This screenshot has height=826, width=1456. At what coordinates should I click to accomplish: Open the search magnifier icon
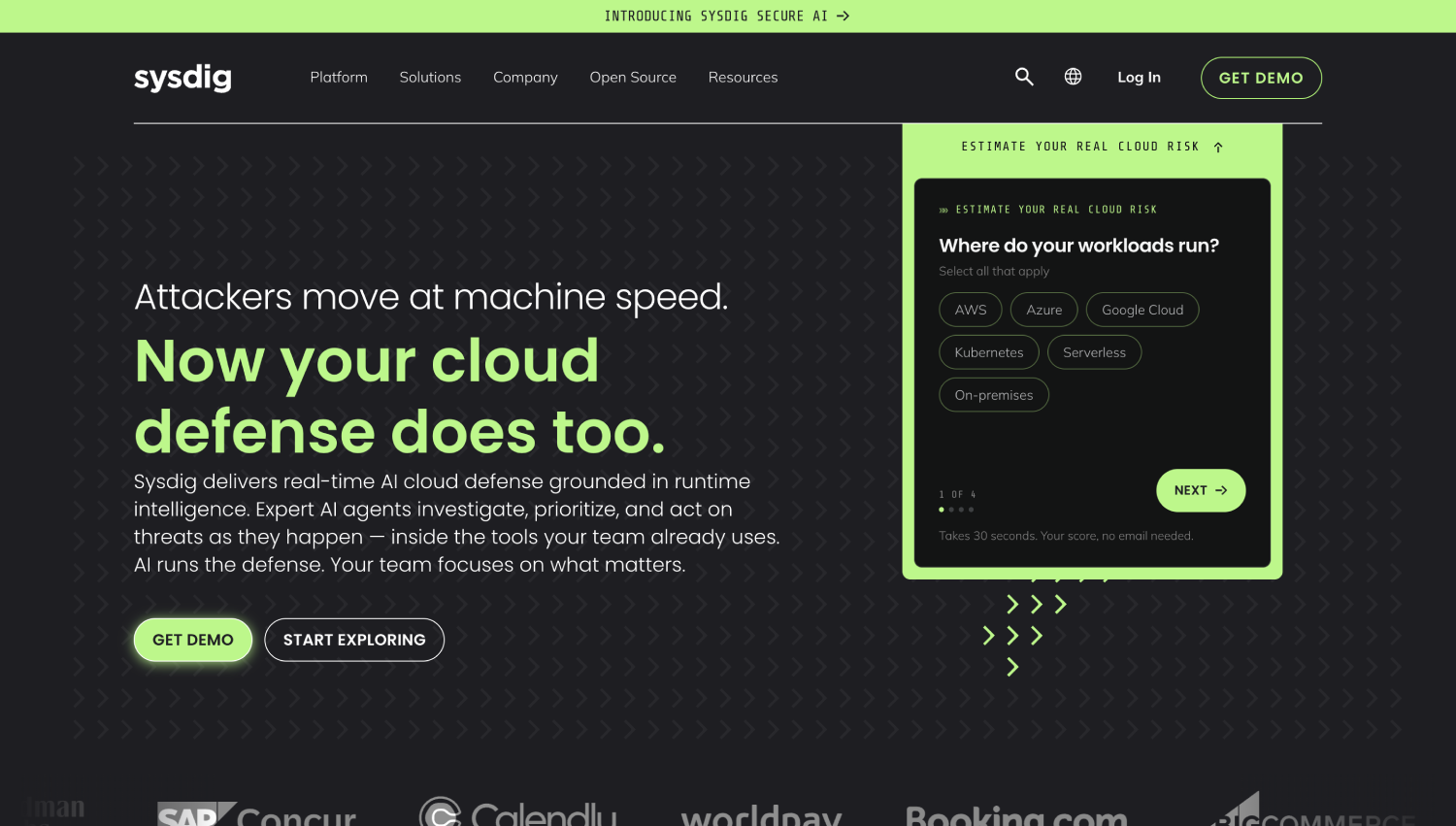(1024, 77)
